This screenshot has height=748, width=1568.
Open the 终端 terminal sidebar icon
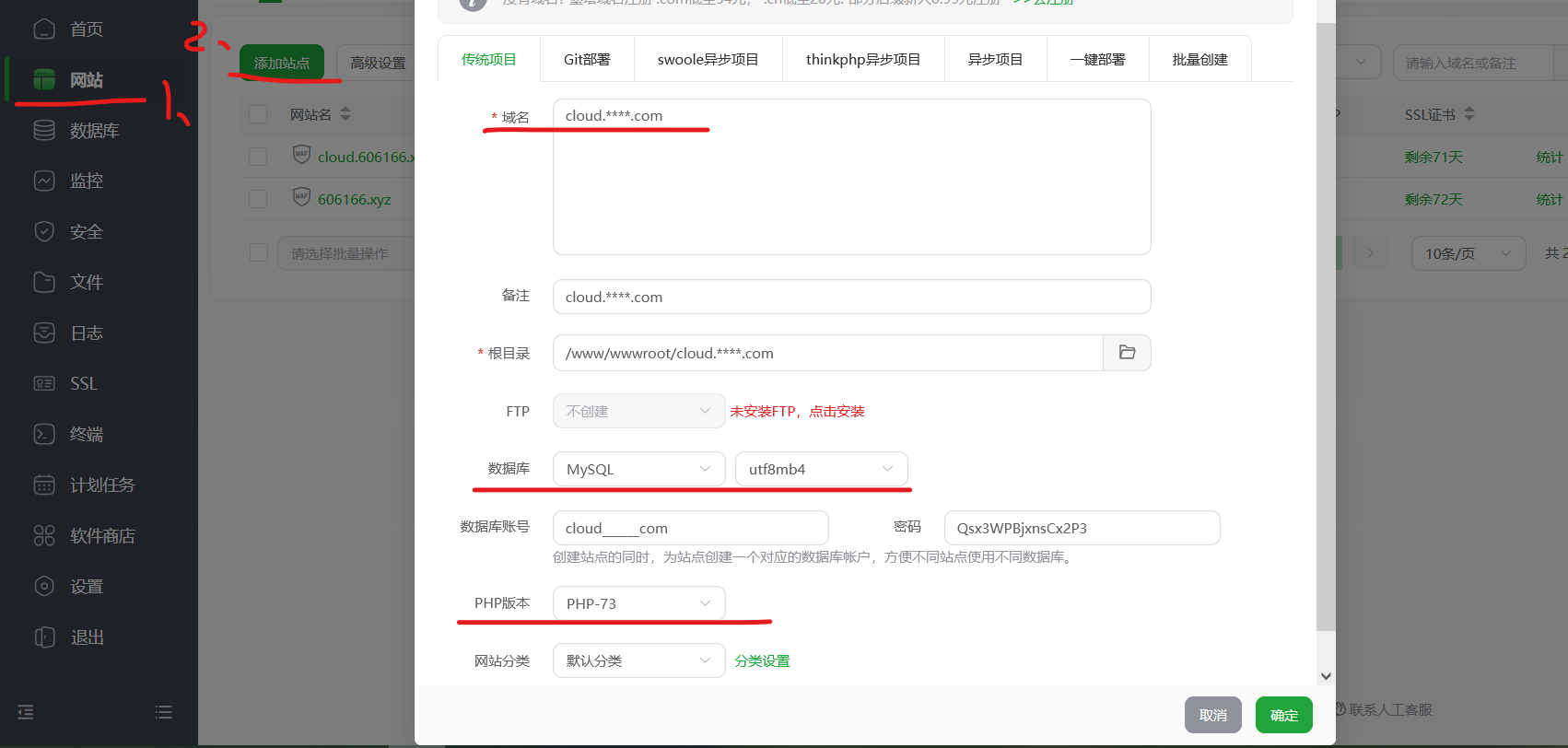pos(44,434)
